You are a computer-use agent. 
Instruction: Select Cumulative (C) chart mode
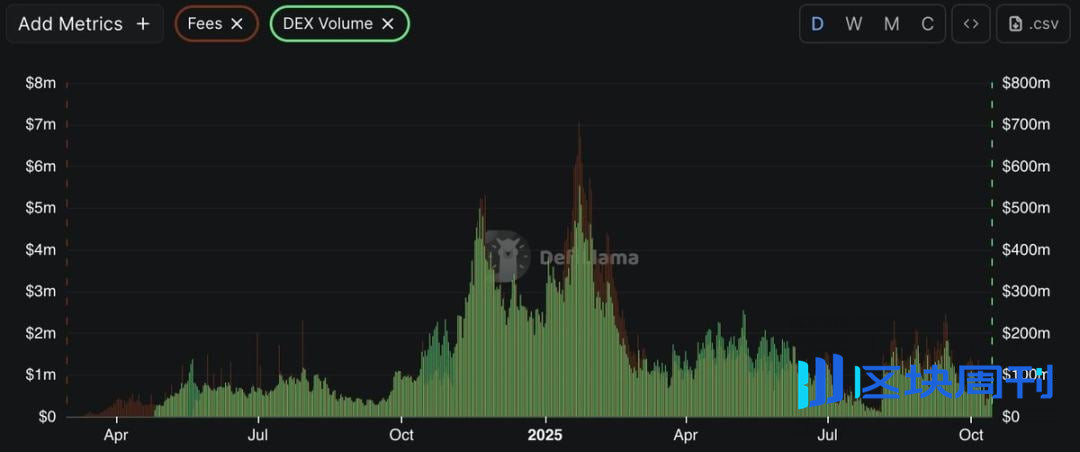click(927, 24)
